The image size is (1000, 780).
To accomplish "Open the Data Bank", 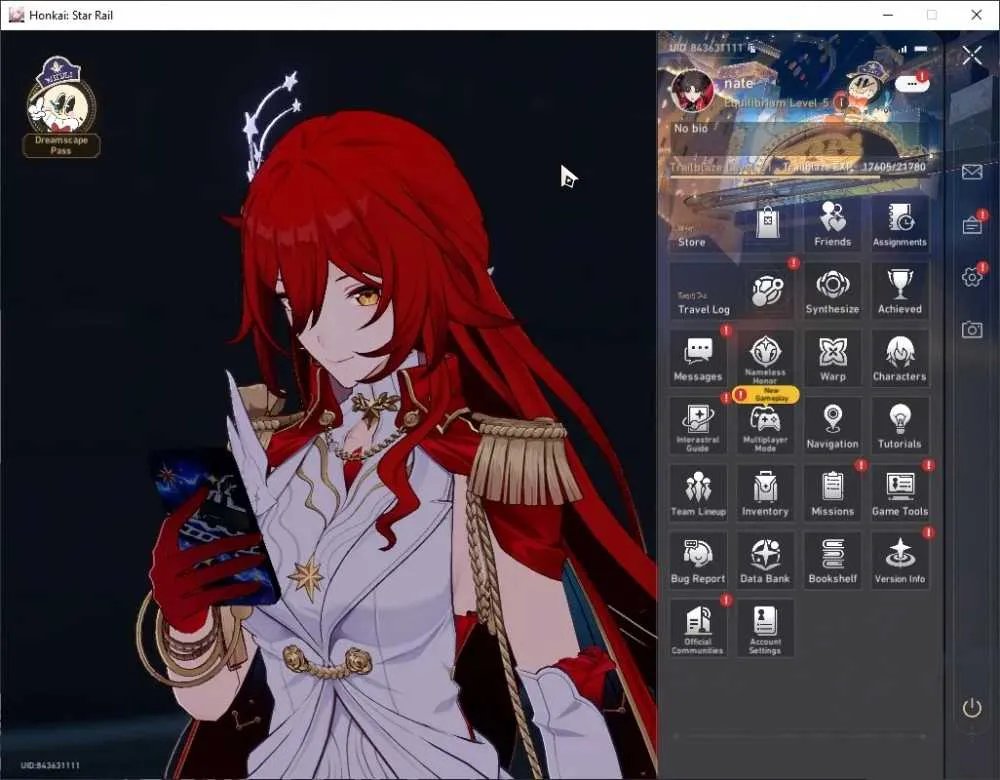I will pyautogui.click(x=765, y=561).
